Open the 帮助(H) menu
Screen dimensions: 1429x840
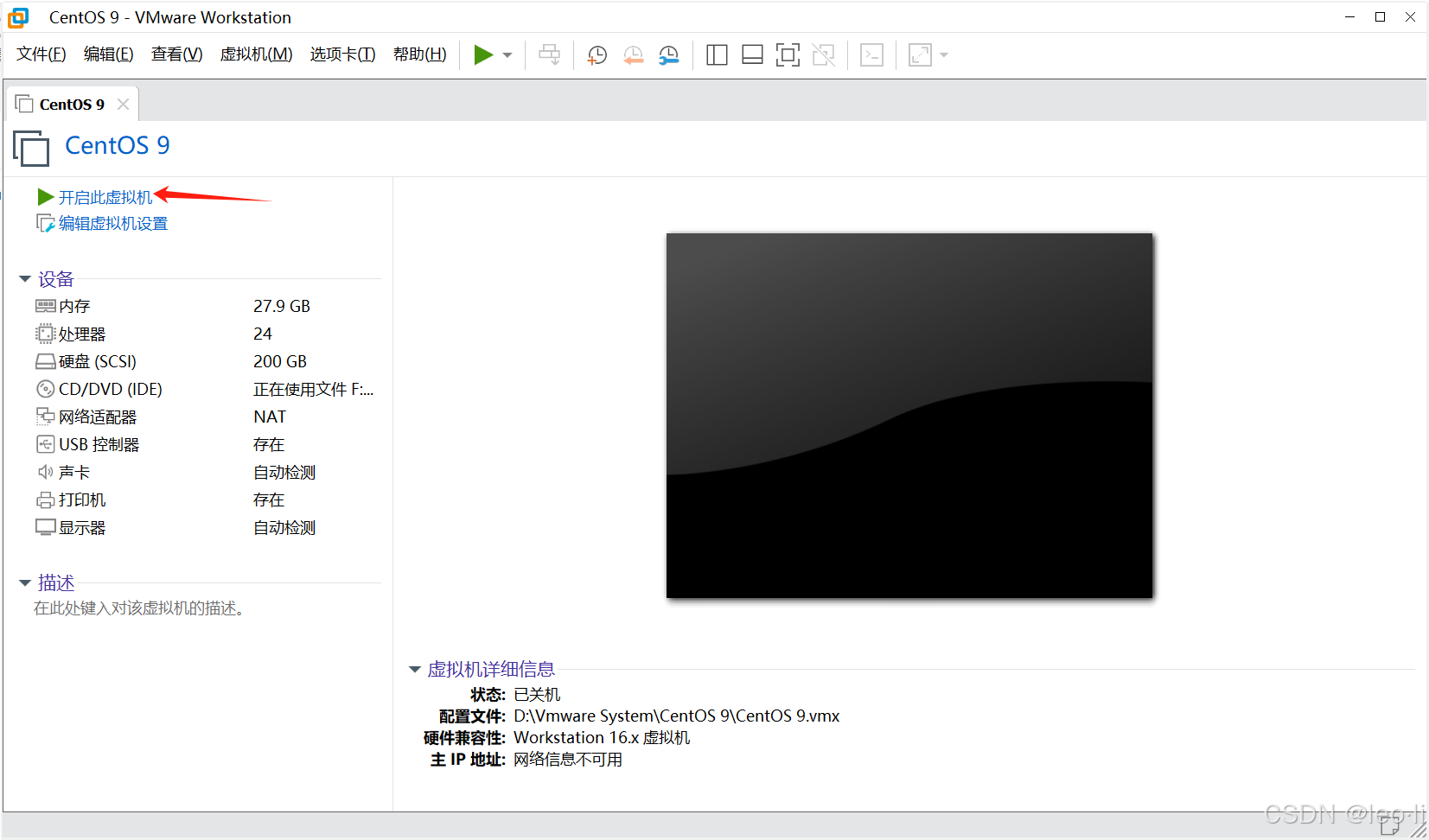pyautogui.click(x=420, y=54)
